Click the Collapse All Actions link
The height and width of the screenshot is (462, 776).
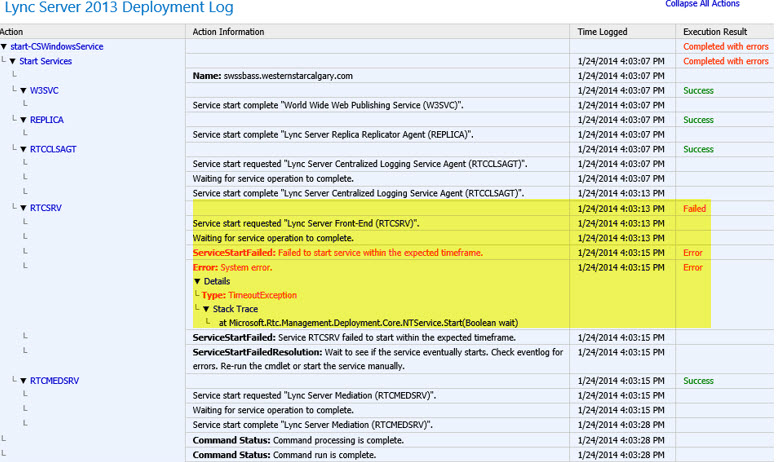point(702,4)
